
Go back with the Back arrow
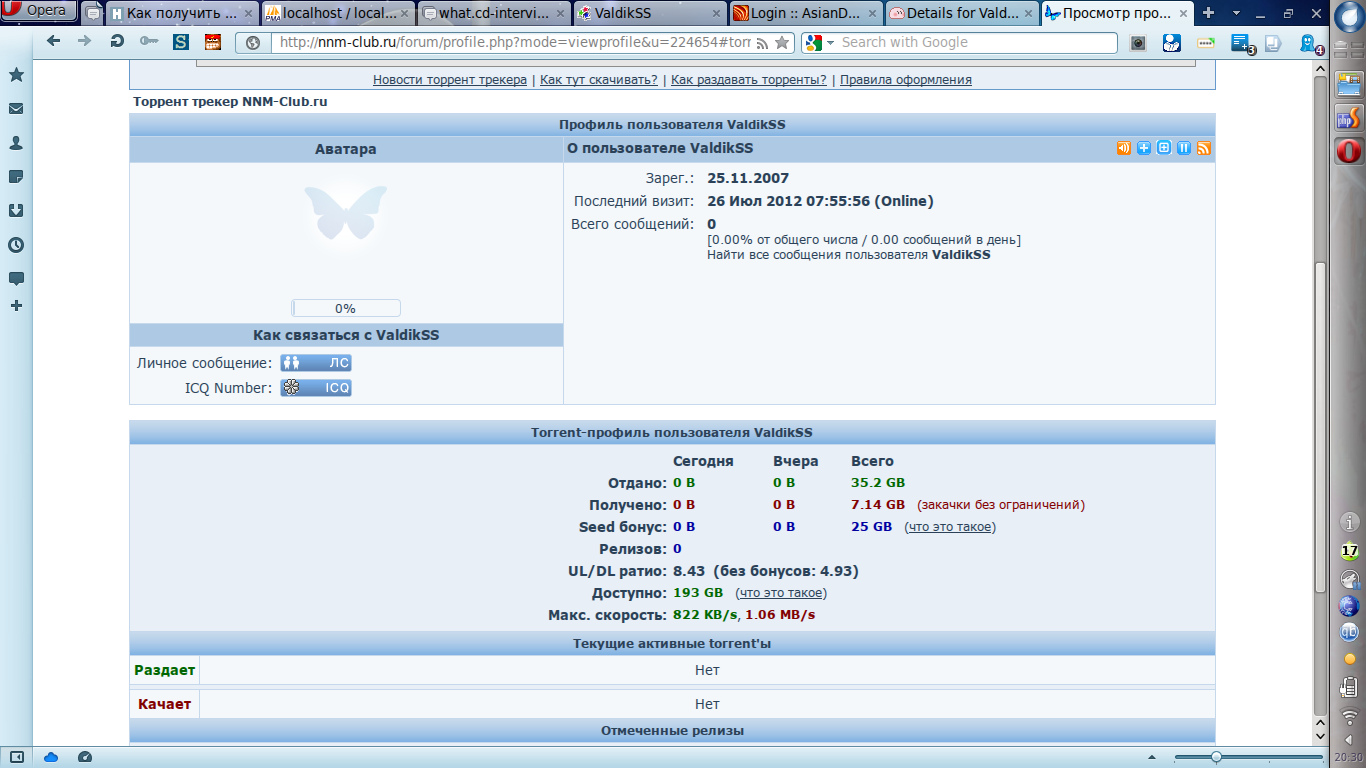click(x=54, y=42)
